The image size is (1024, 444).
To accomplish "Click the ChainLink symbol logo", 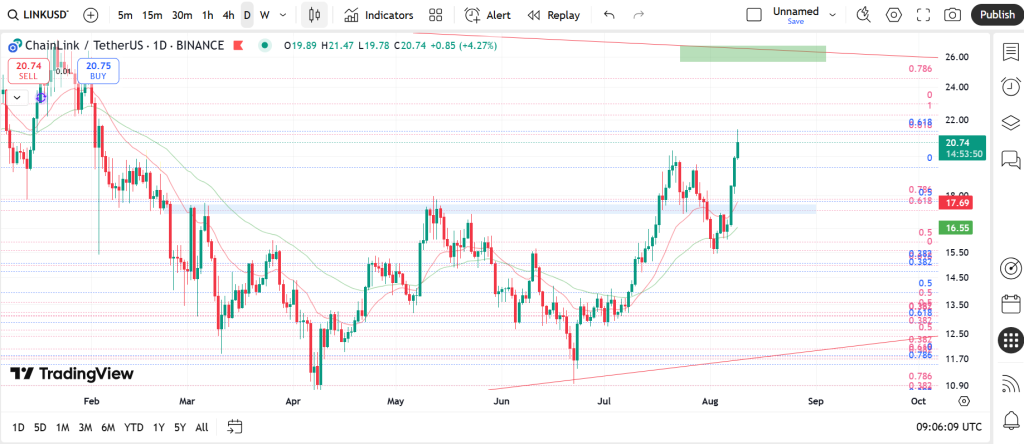I will point(14,46).
